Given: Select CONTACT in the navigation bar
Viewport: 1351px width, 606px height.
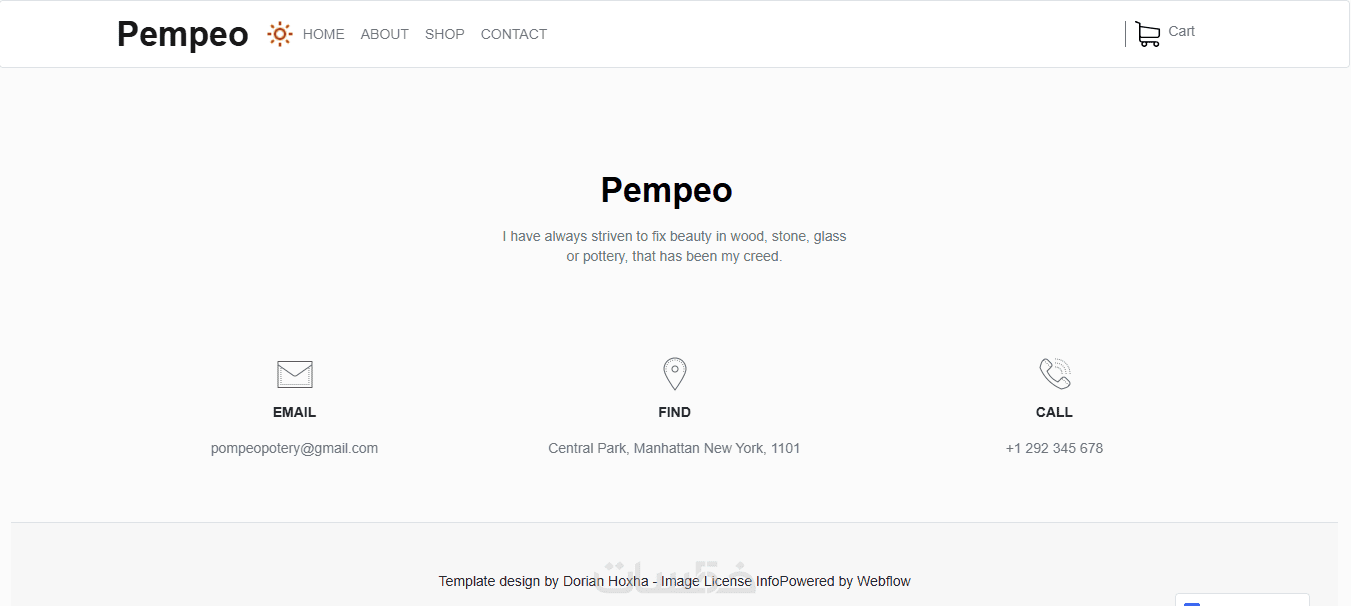Looking at the screenshot, I should coord(514,34).
